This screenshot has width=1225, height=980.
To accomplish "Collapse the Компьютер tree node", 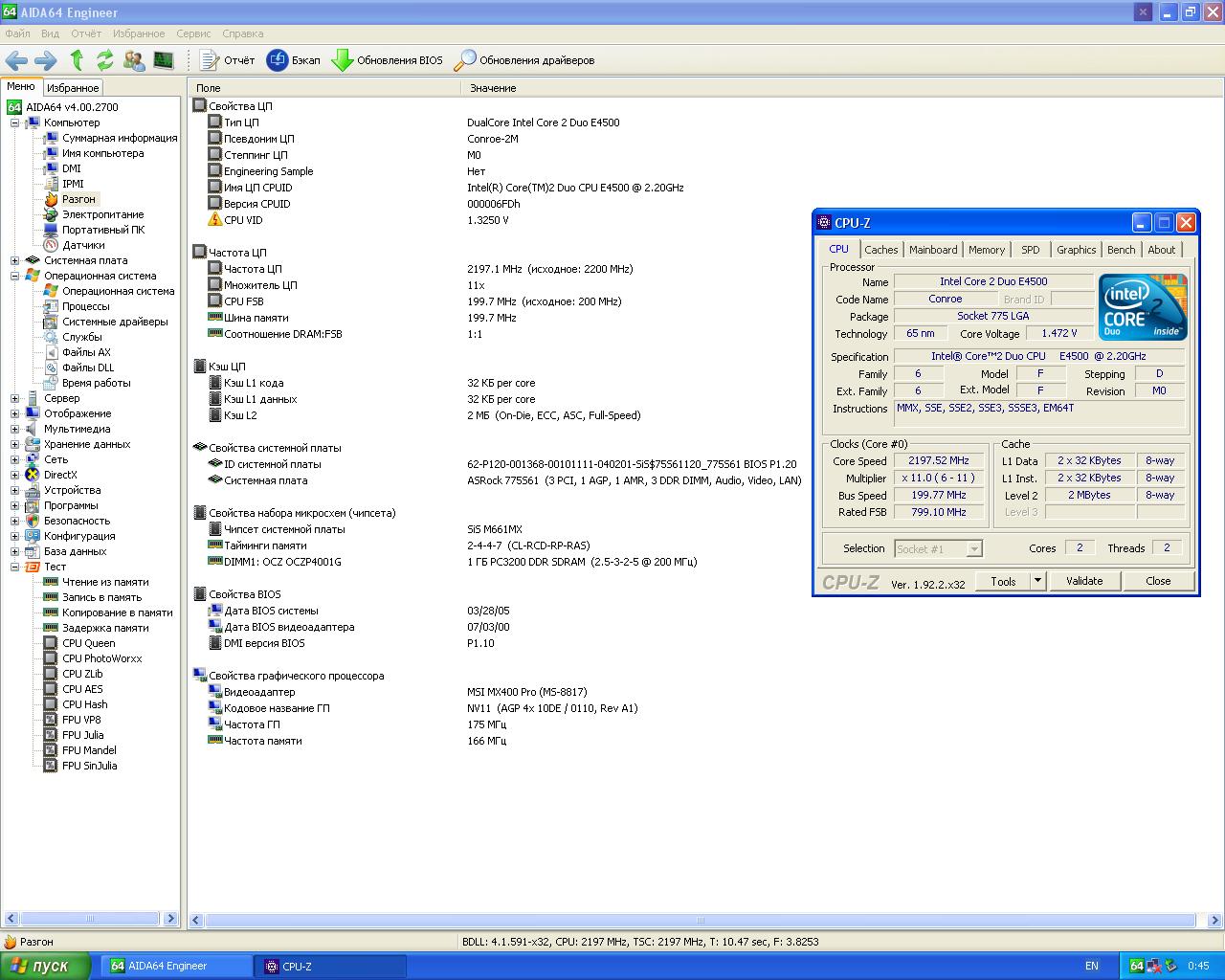I will [x=14, y=122].
